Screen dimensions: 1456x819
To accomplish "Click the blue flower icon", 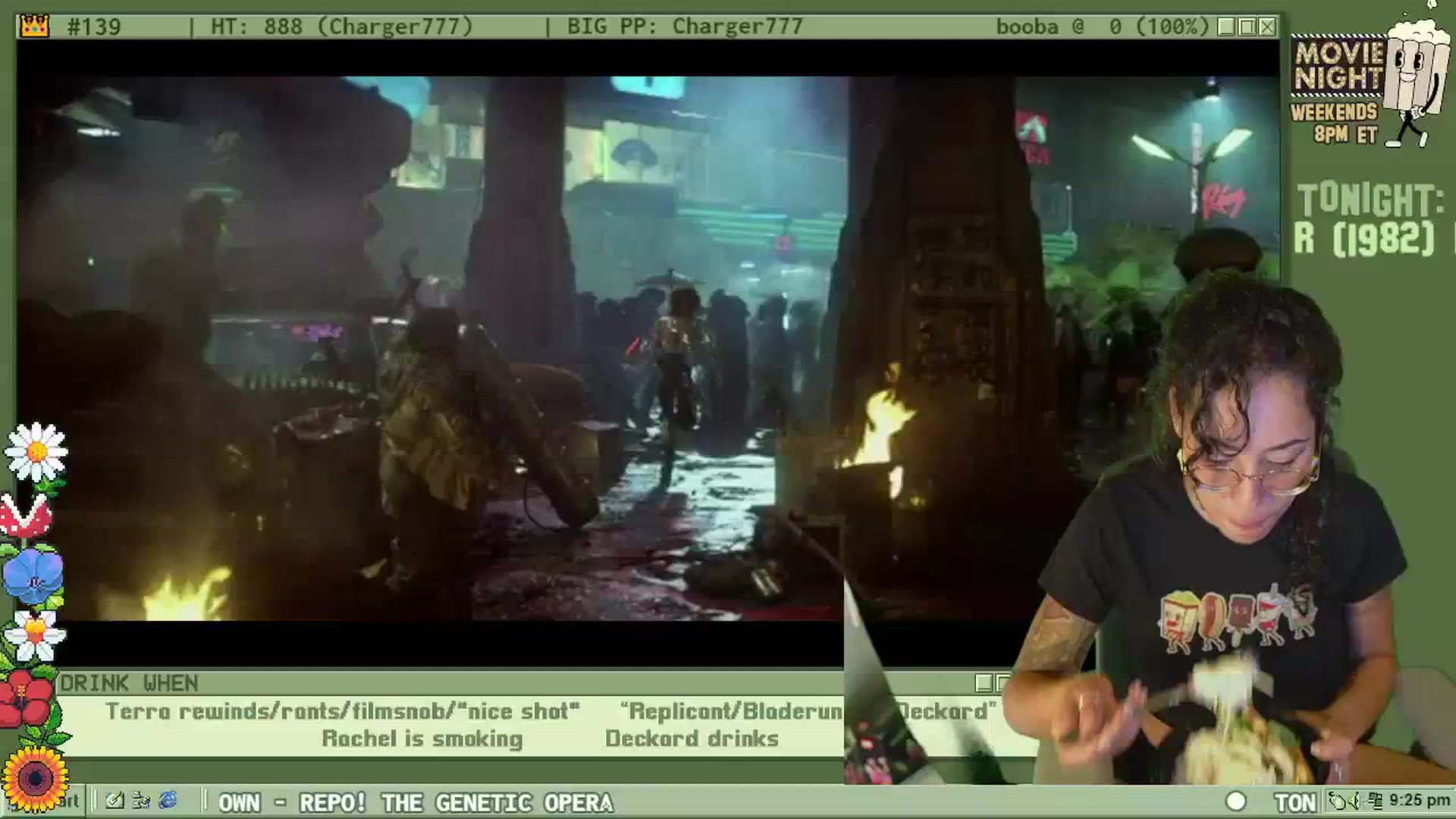I will click(33, 576).
